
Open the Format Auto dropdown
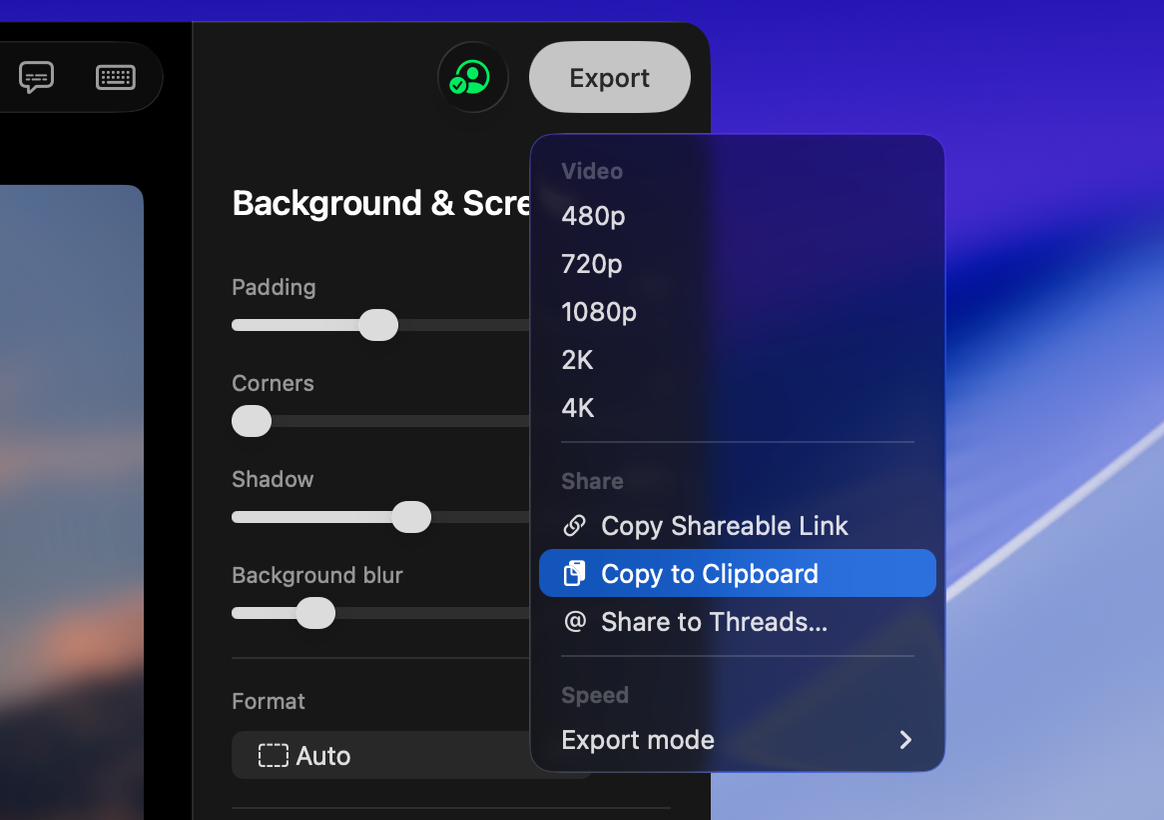coord(412,755)
